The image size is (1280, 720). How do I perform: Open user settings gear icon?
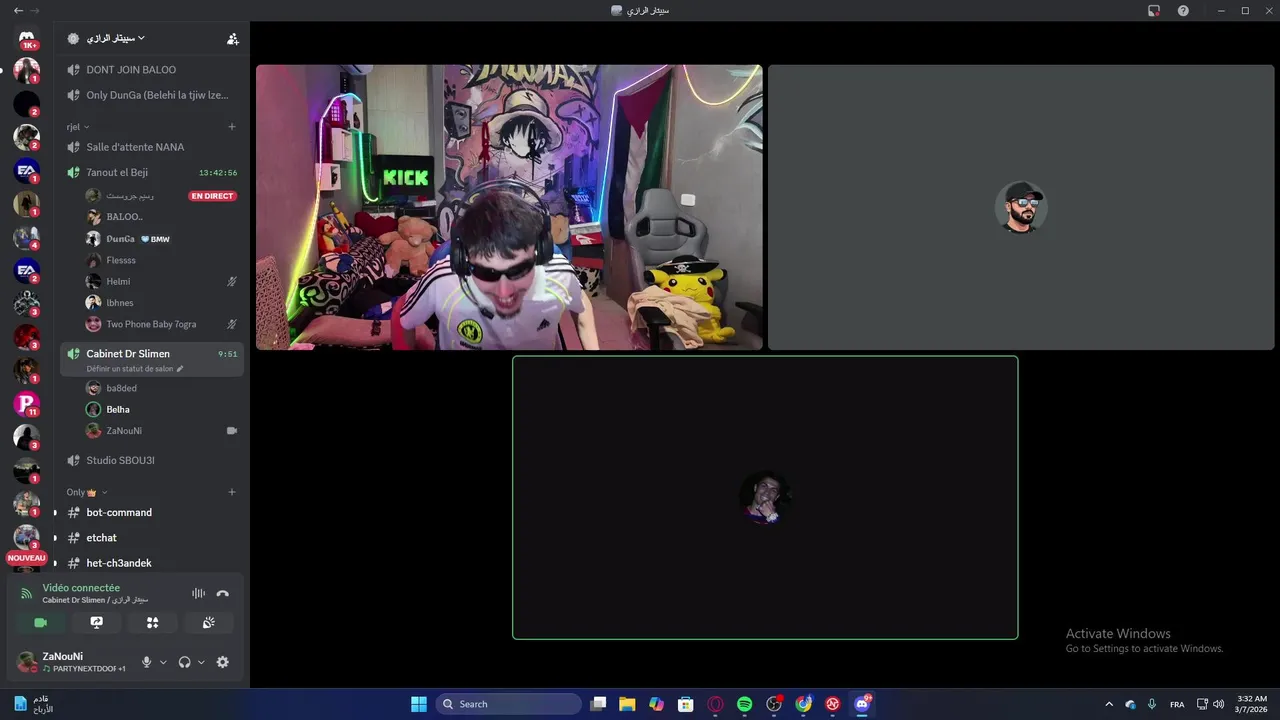coord(222,662)
